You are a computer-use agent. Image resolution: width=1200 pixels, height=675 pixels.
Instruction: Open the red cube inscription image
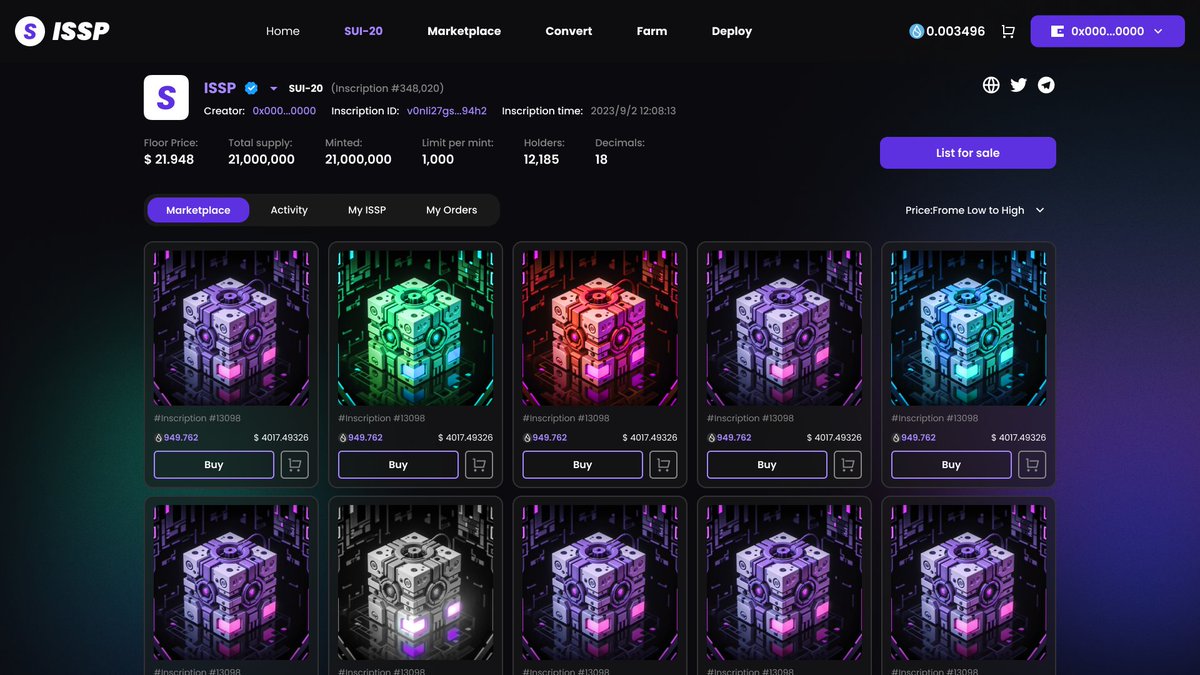coord(600,328)
